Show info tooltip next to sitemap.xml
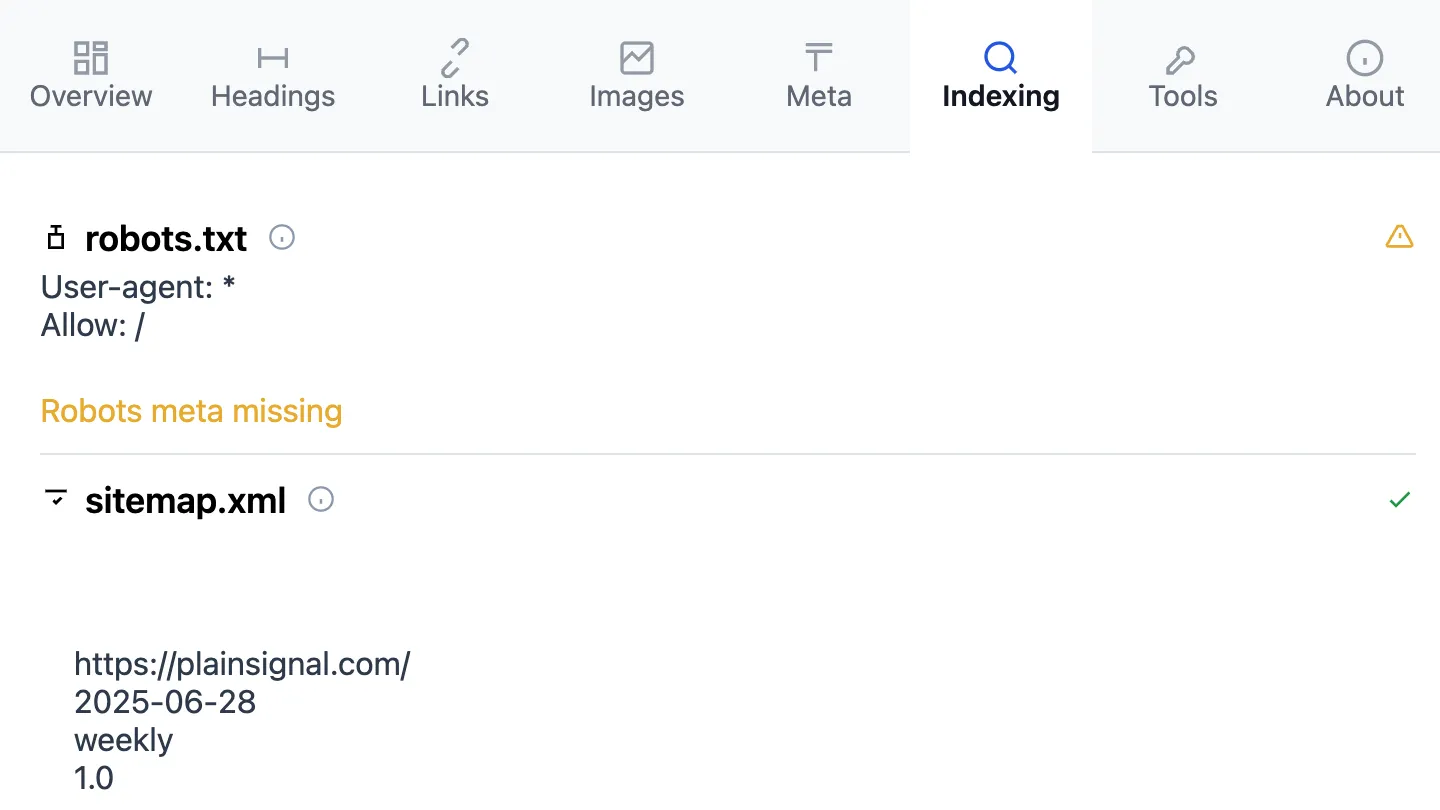The width and height of the screenshot is (1440, 810). pyautogui.click(x=321, y=499)
